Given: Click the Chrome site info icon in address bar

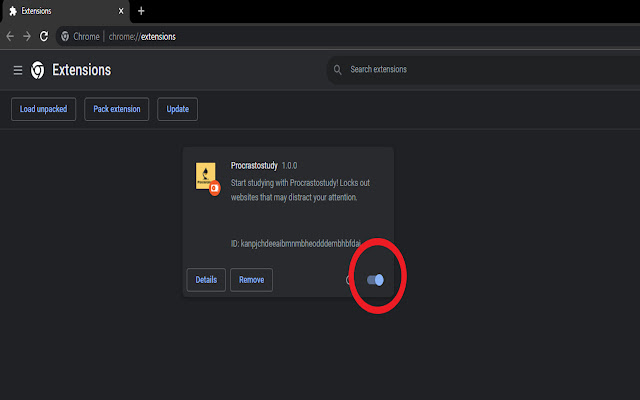Looking at the screenshot, I should (65, 36).
